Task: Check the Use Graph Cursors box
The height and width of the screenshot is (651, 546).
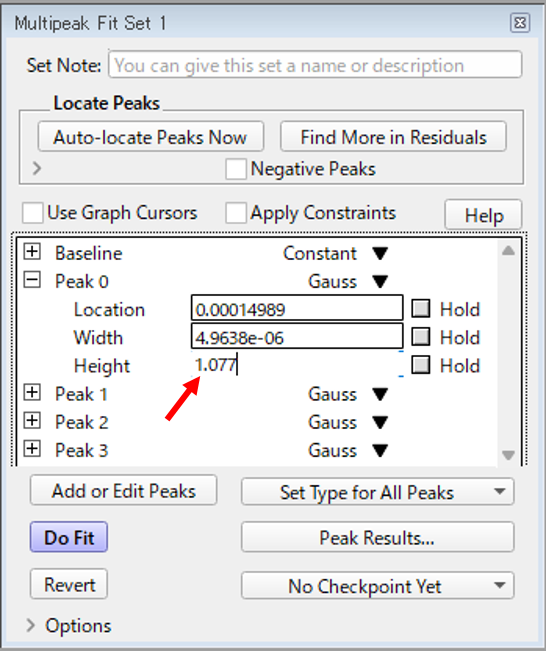Action: (x=32, y=213)
